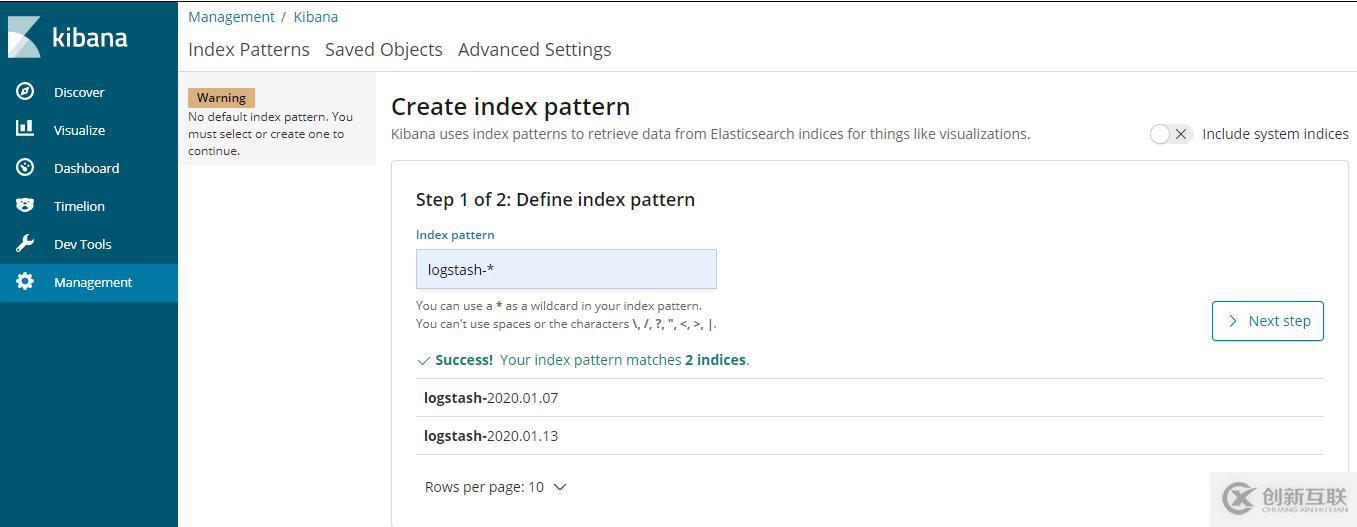
Task: Click the Dashboard gauge icon
Action: click(x=25, y=168)
